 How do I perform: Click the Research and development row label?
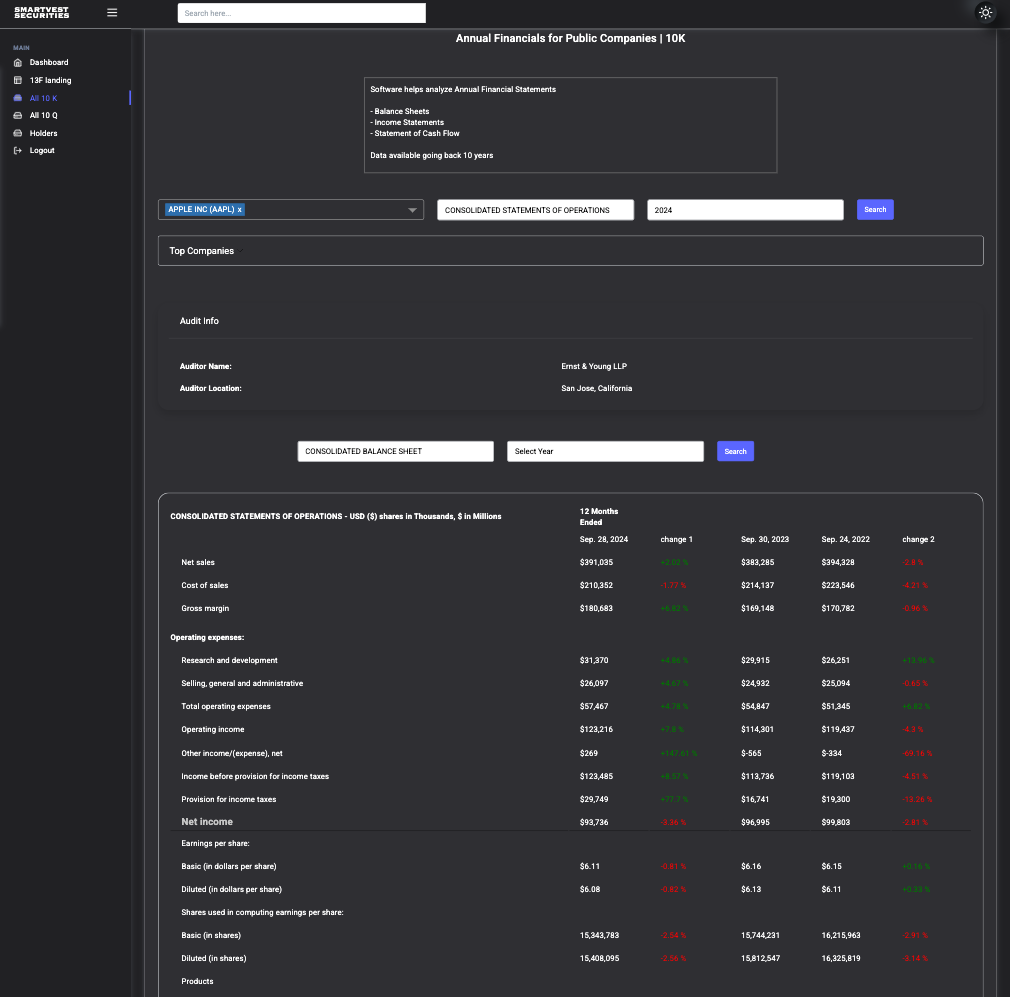(230, 661)
